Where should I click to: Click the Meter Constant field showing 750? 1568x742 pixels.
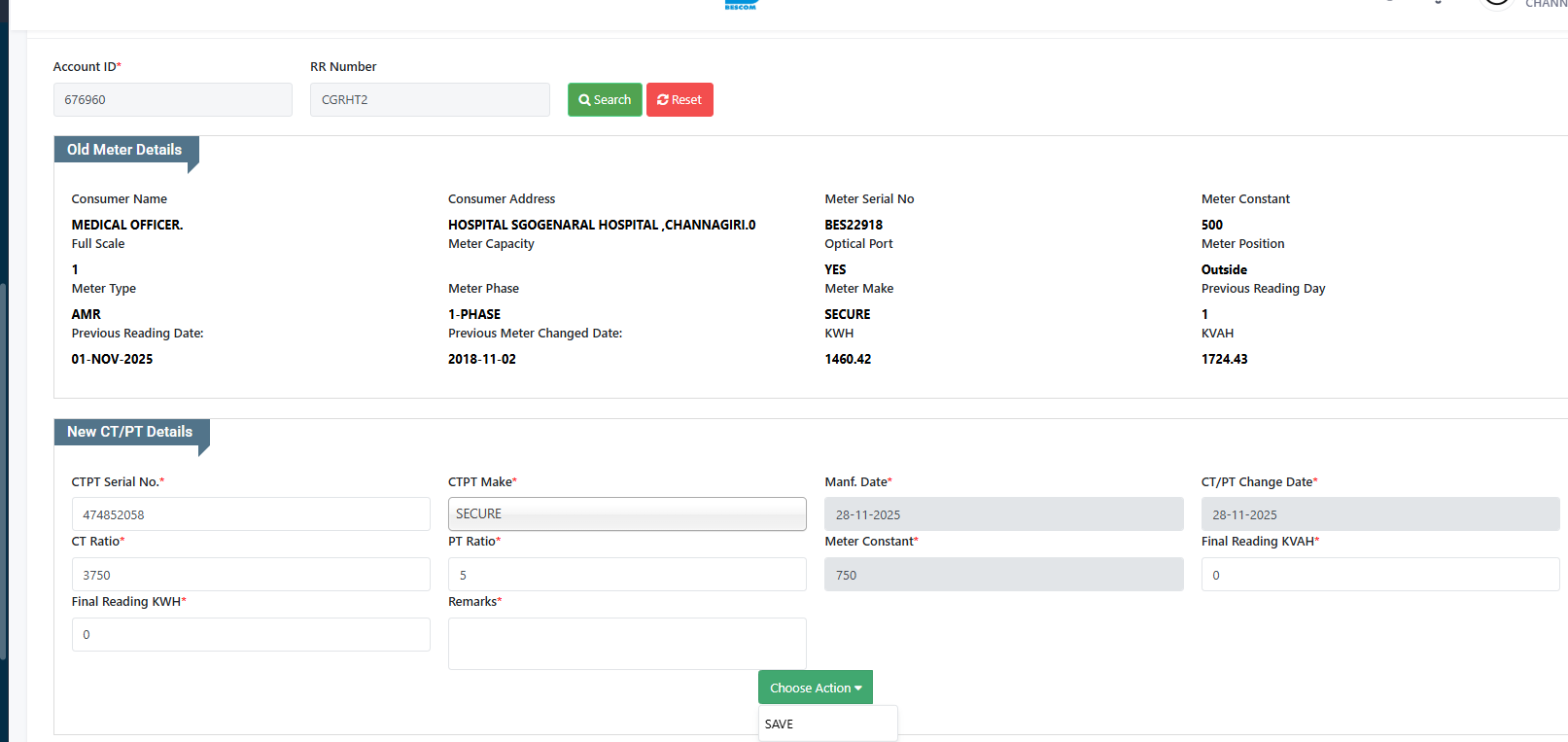1003,575
